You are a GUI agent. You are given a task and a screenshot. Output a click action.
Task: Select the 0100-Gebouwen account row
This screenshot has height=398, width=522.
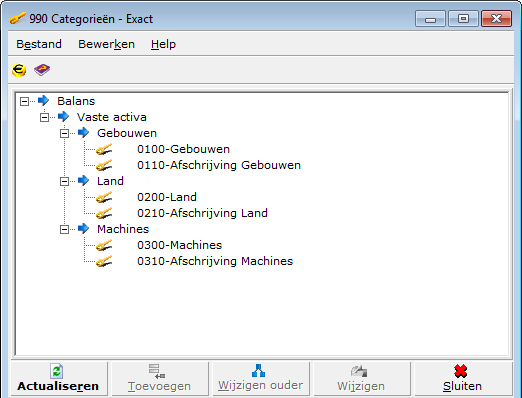(x=183, y=149)
